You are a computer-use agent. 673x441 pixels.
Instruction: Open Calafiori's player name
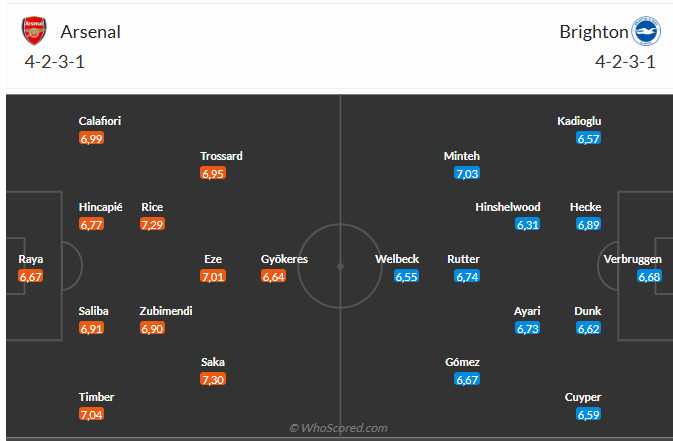click(100, 121)
